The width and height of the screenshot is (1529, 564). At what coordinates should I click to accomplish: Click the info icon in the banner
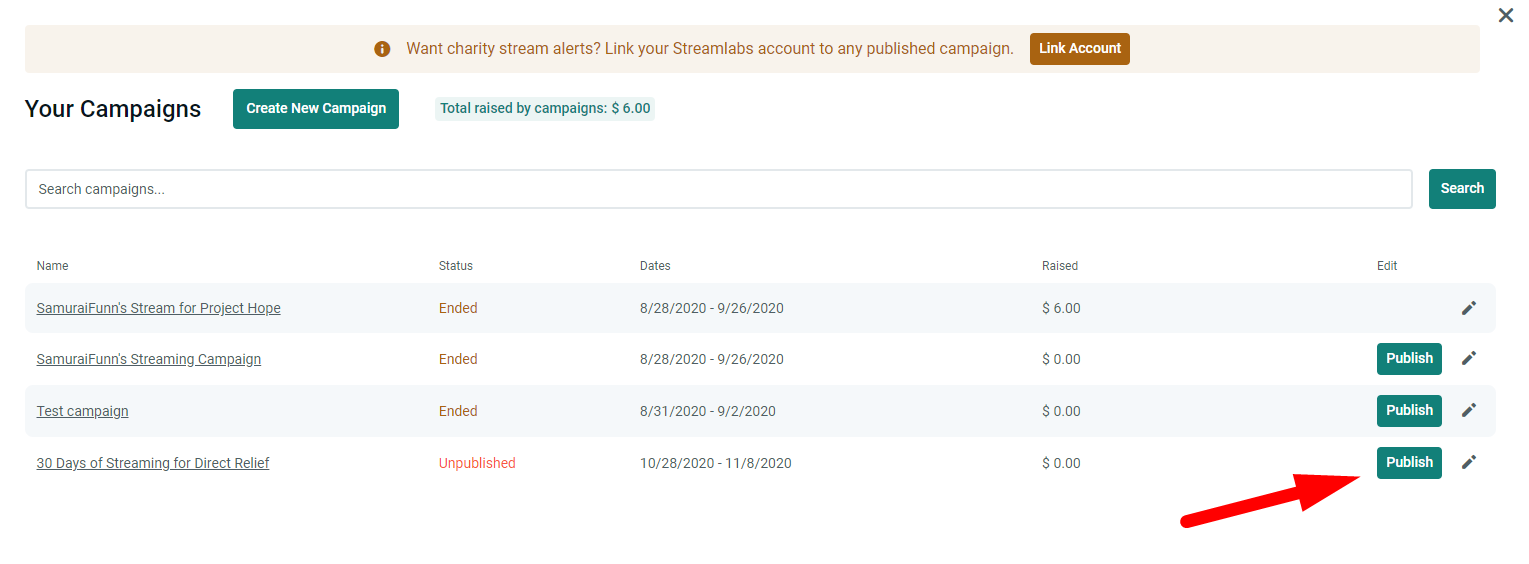click(x=382, y=49)
